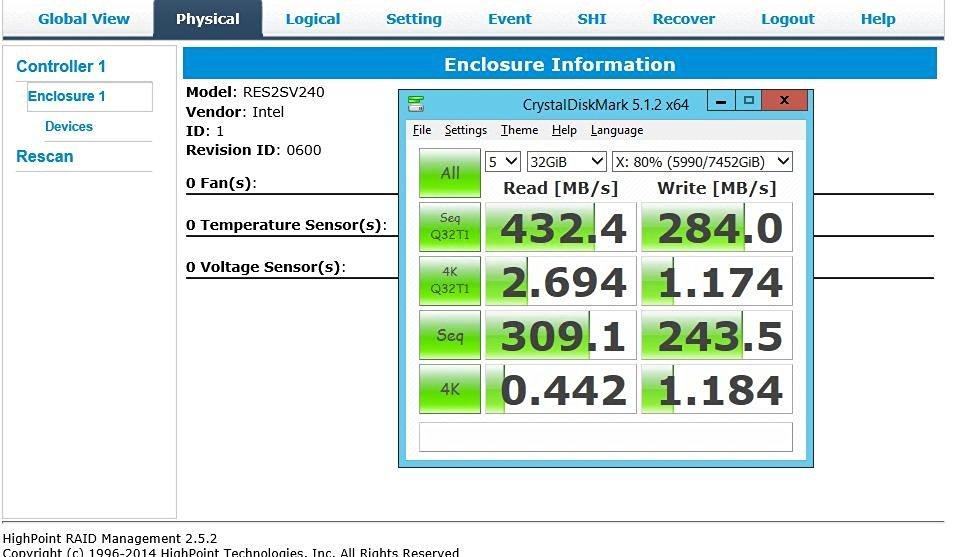Open CrystalDiskMark's Help menu
The height and width of the screenshot is (557, 959).
coord(564,130)
